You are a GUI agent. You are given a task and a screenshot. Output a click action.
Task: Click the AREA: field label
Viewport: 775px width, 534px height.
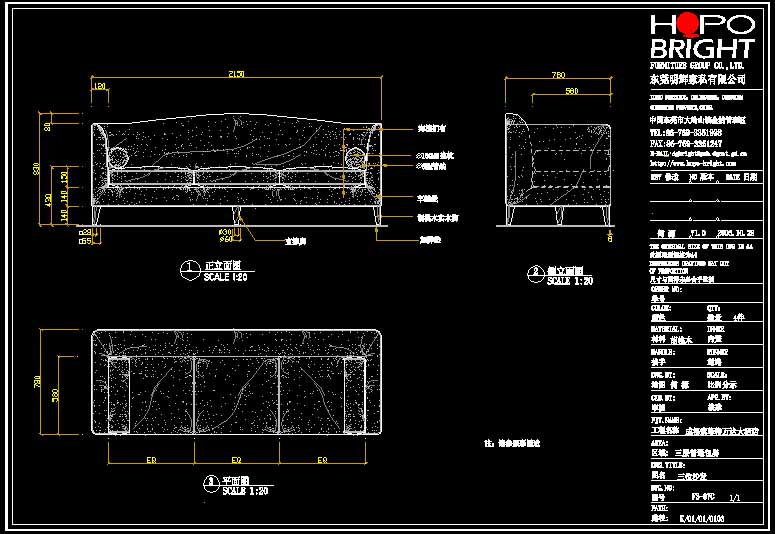659,443
